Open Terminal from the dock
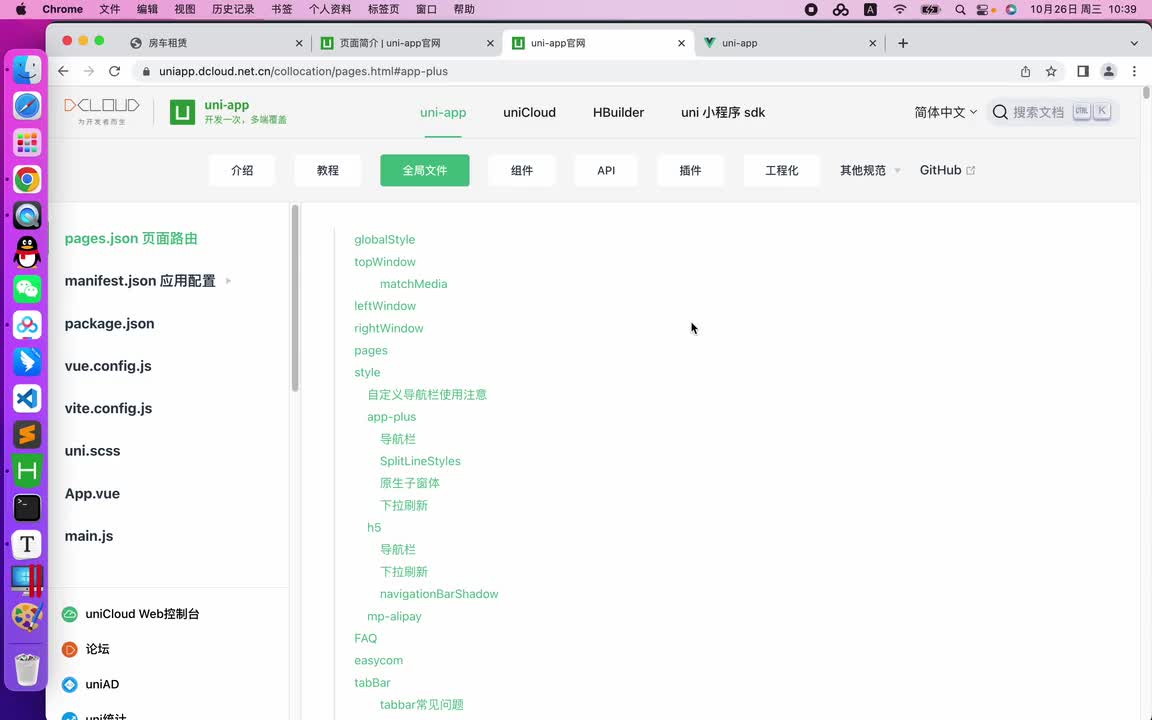Screen dimensions: 1152x720 27,508
